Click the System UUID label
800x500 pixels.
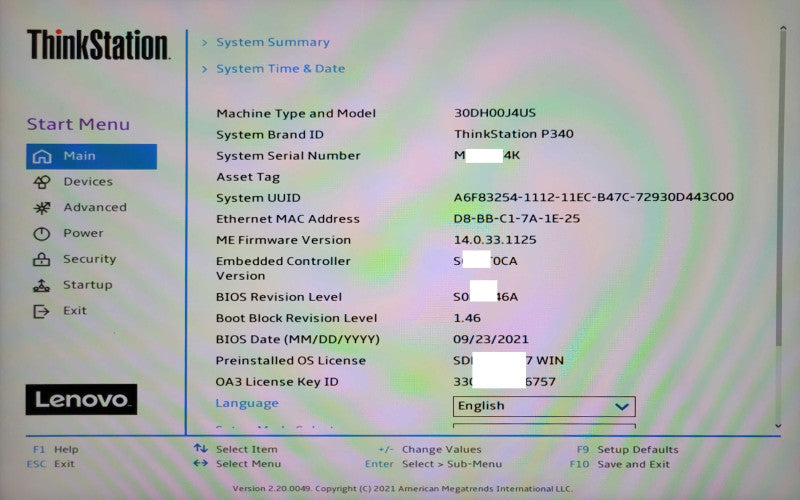258,198
